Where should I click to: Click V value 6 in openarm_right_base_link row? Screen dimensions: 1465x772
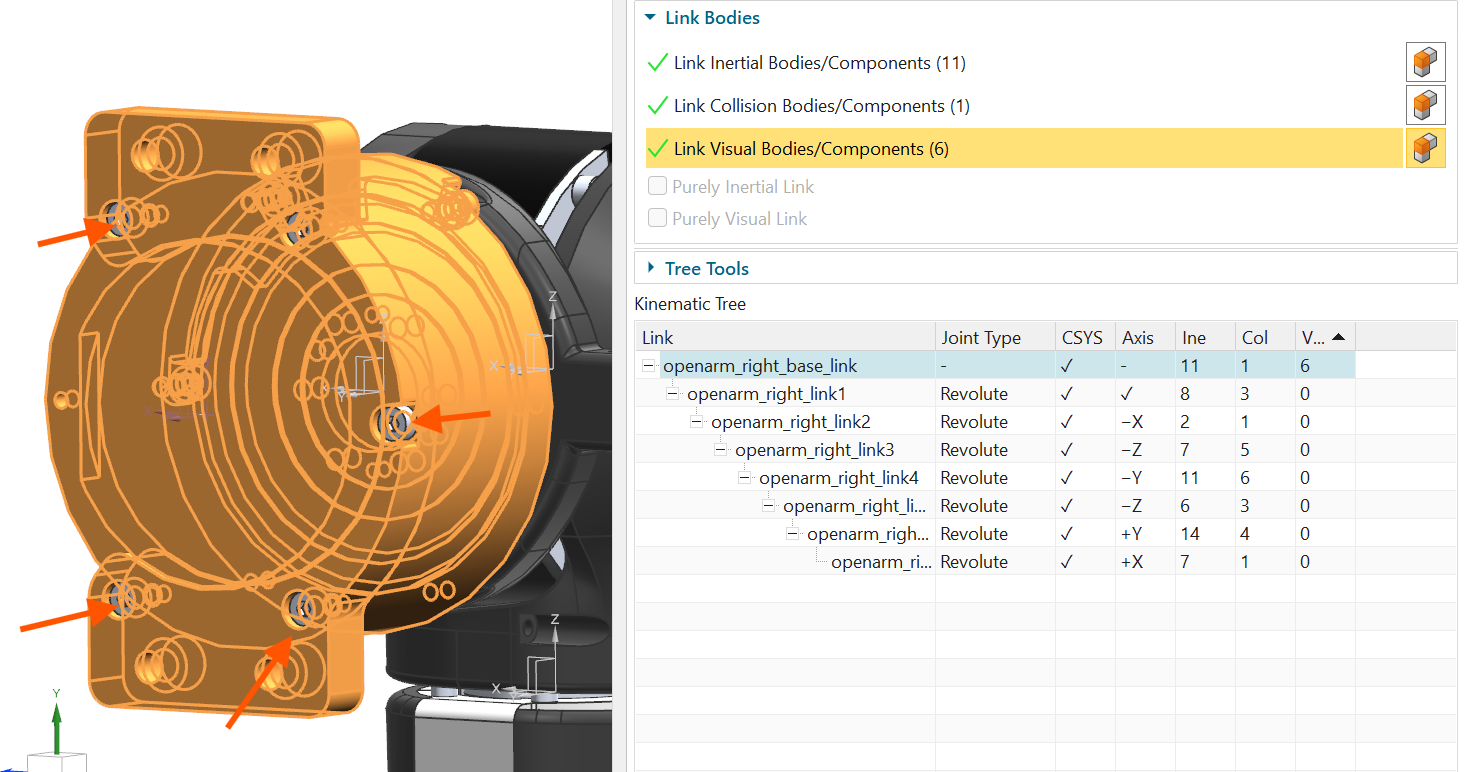pos(1305,366)
